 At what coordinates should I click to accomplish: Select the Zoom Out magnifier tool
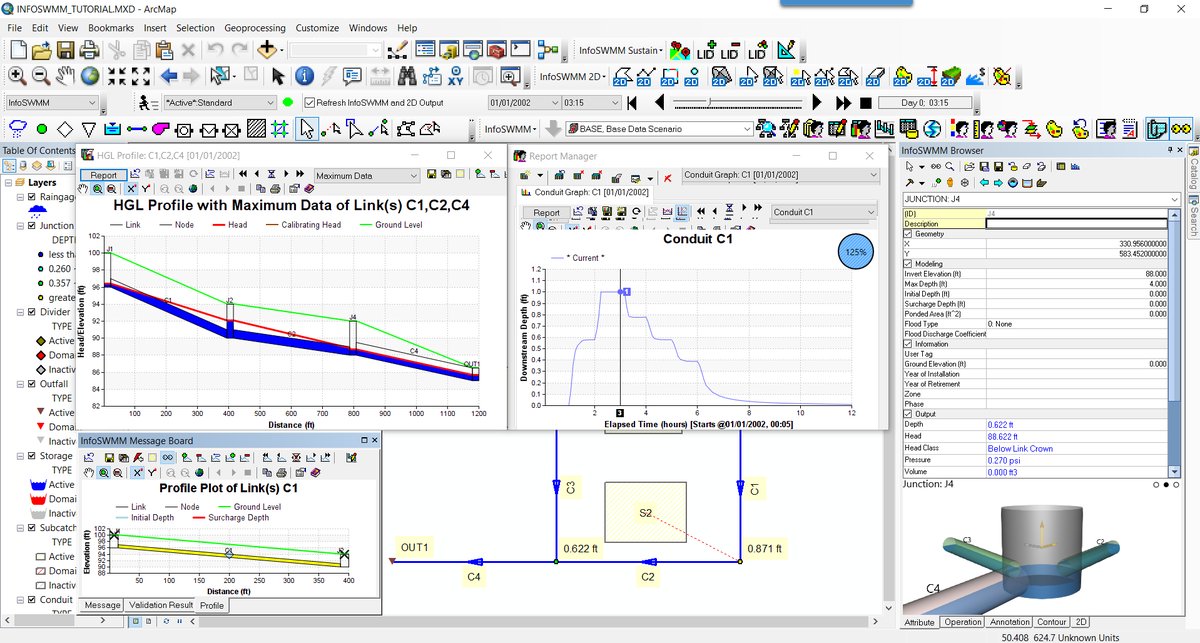tap(41, 75)
